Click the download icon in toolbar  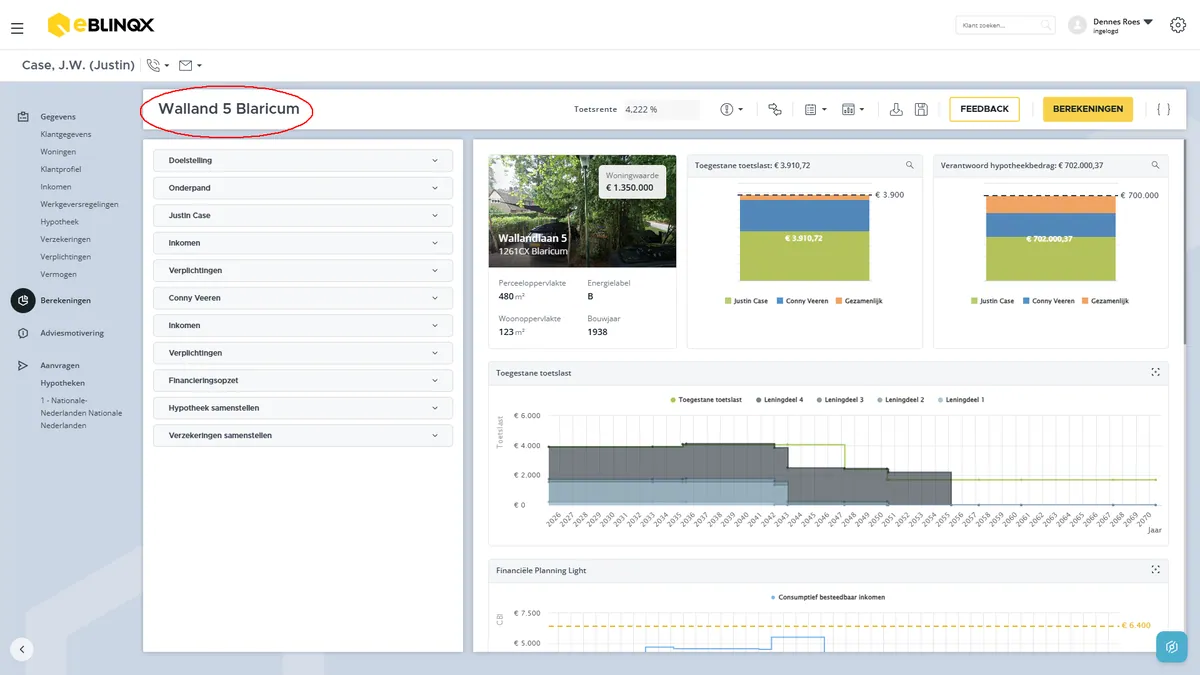point(896,109)
